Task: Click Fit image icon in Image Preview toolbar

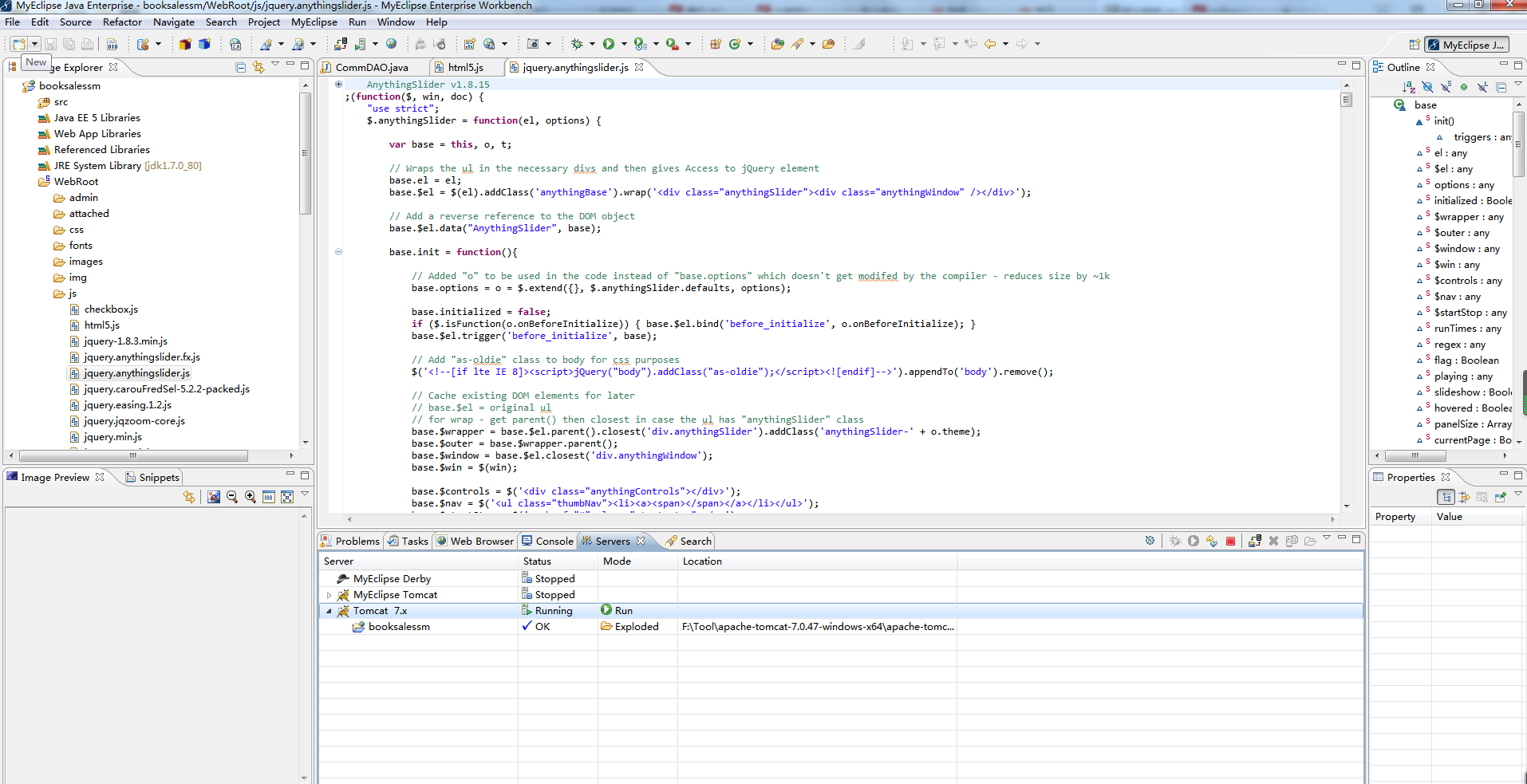Action: coord(287,497)
